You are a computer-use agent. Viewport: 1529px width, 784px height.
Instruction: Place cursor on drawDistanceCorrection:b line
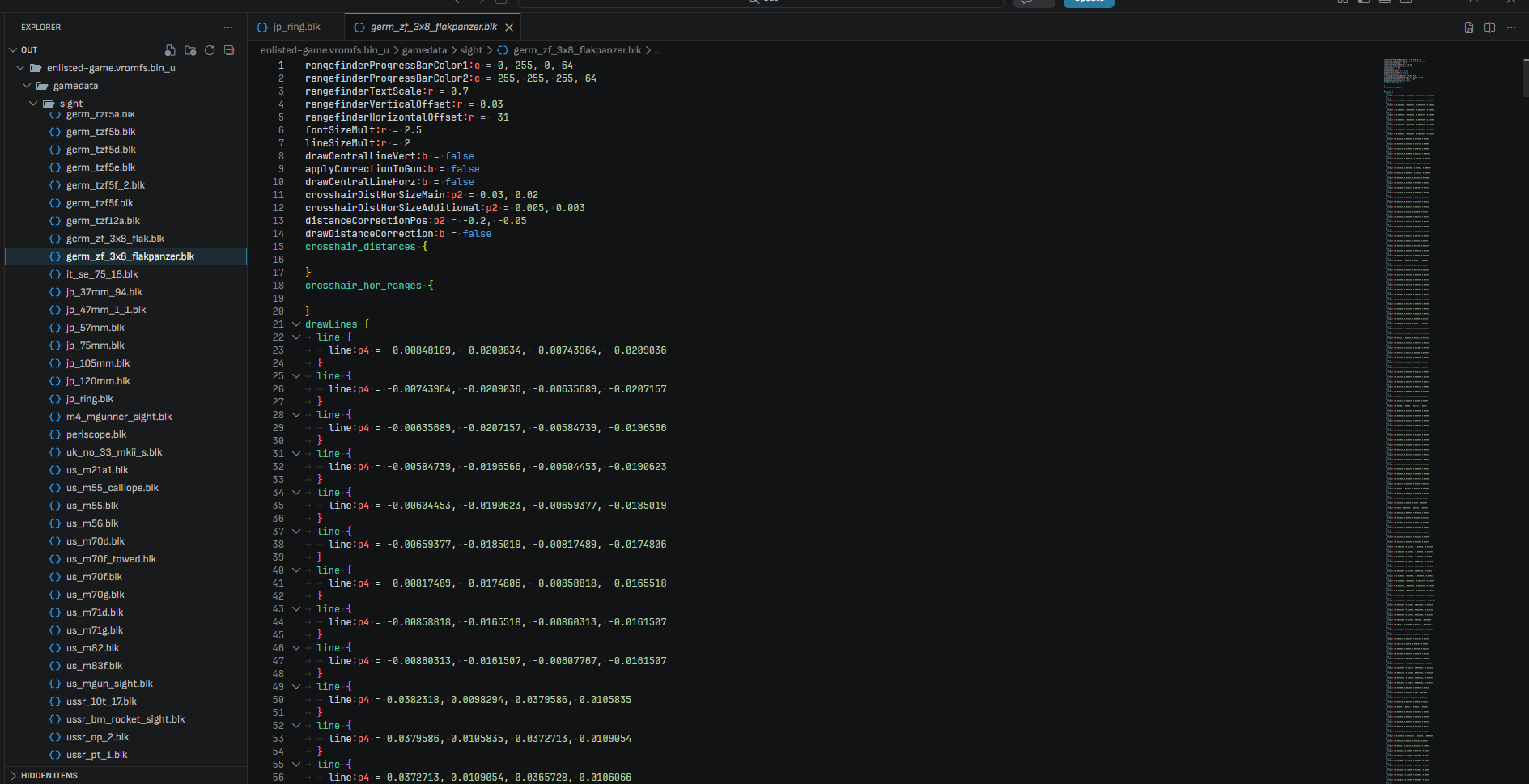[x=398, y=234]
